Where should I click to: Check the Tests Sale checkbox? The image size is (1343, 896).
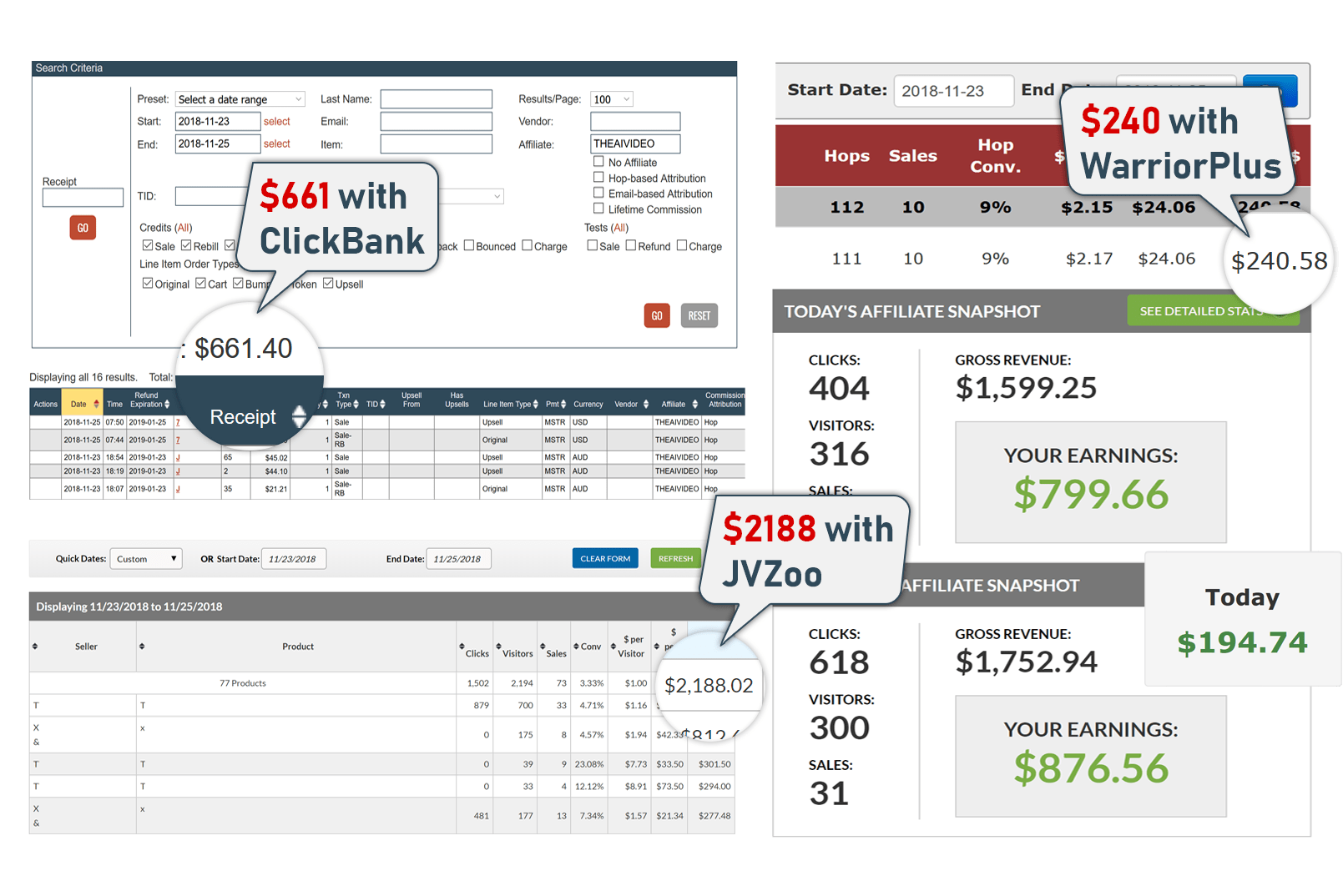tap(593, 245)
